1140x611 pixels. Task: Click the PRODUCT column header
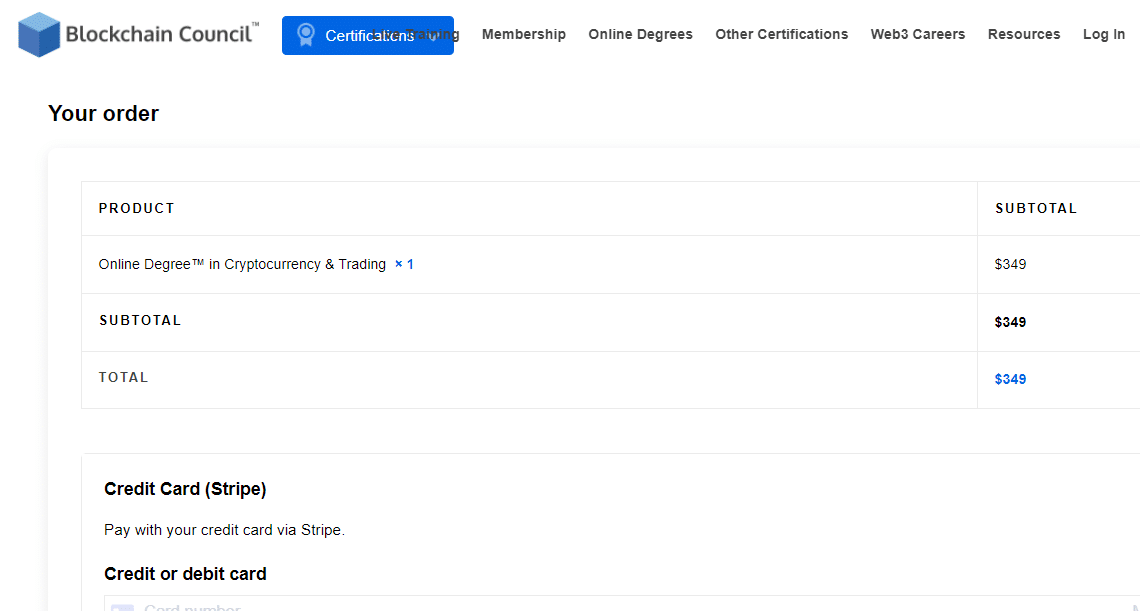coord(136,208)
